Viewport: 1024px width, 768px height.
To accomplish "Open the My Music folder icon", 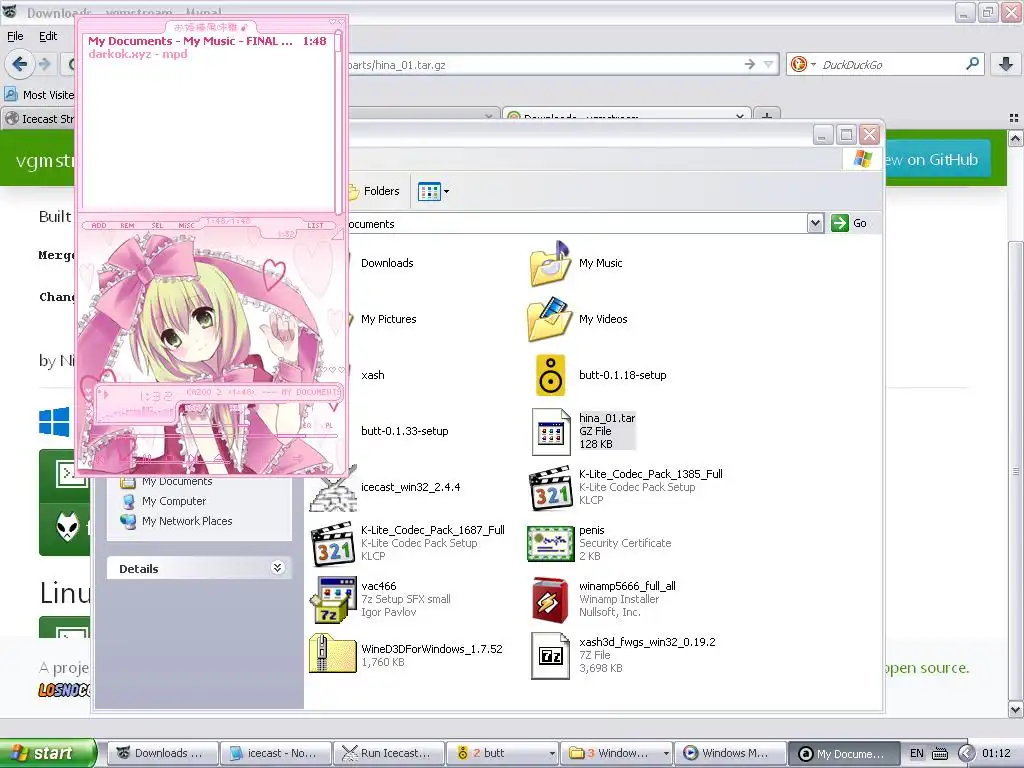I will 549,263.
